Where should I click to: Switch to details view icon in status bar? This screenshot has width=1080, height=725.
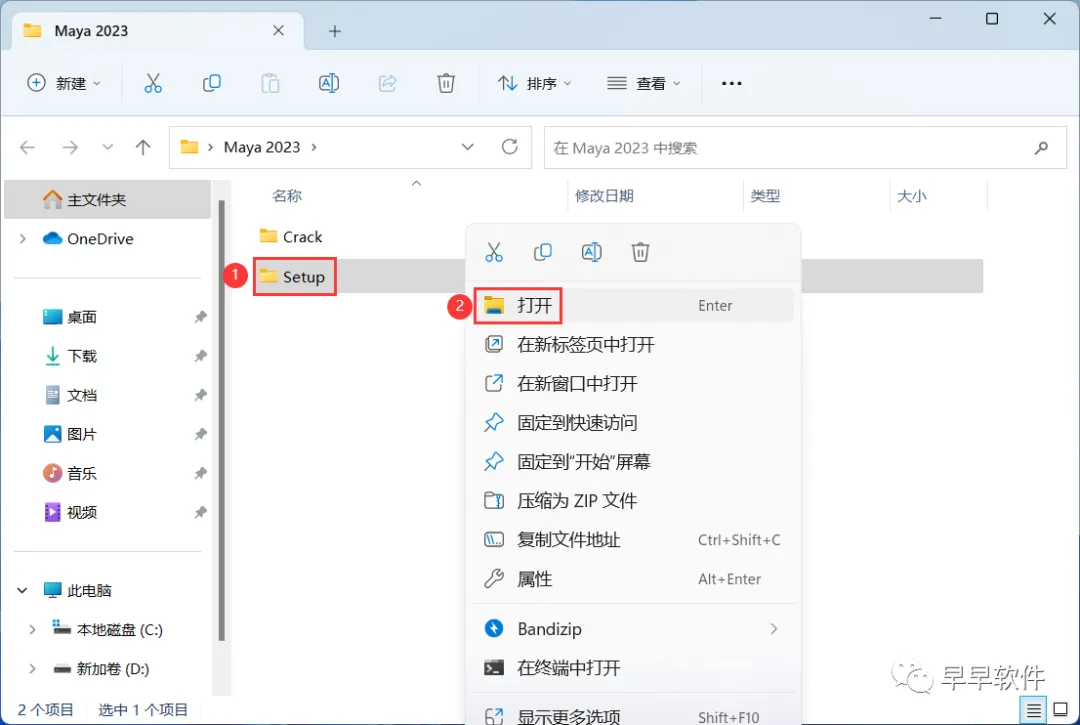pos(1034,709)
